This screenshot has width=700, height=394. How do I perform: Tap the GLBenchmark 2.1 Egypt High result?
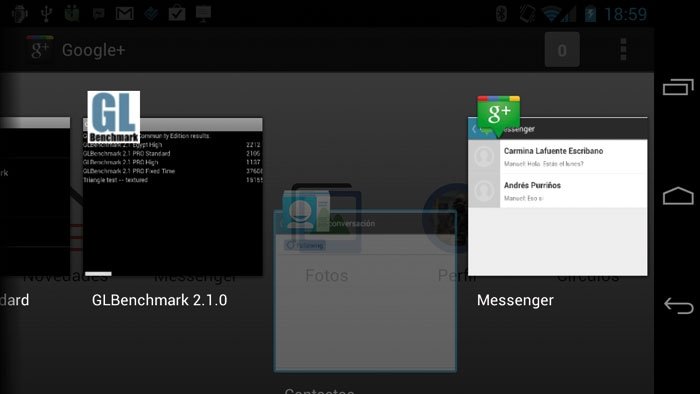pyautogui.click(x=172, y=145)
